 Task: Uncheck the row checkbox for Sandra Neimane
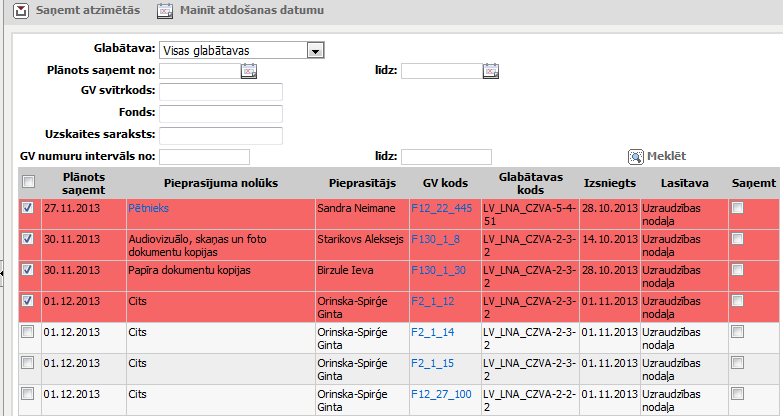(28, 208)
